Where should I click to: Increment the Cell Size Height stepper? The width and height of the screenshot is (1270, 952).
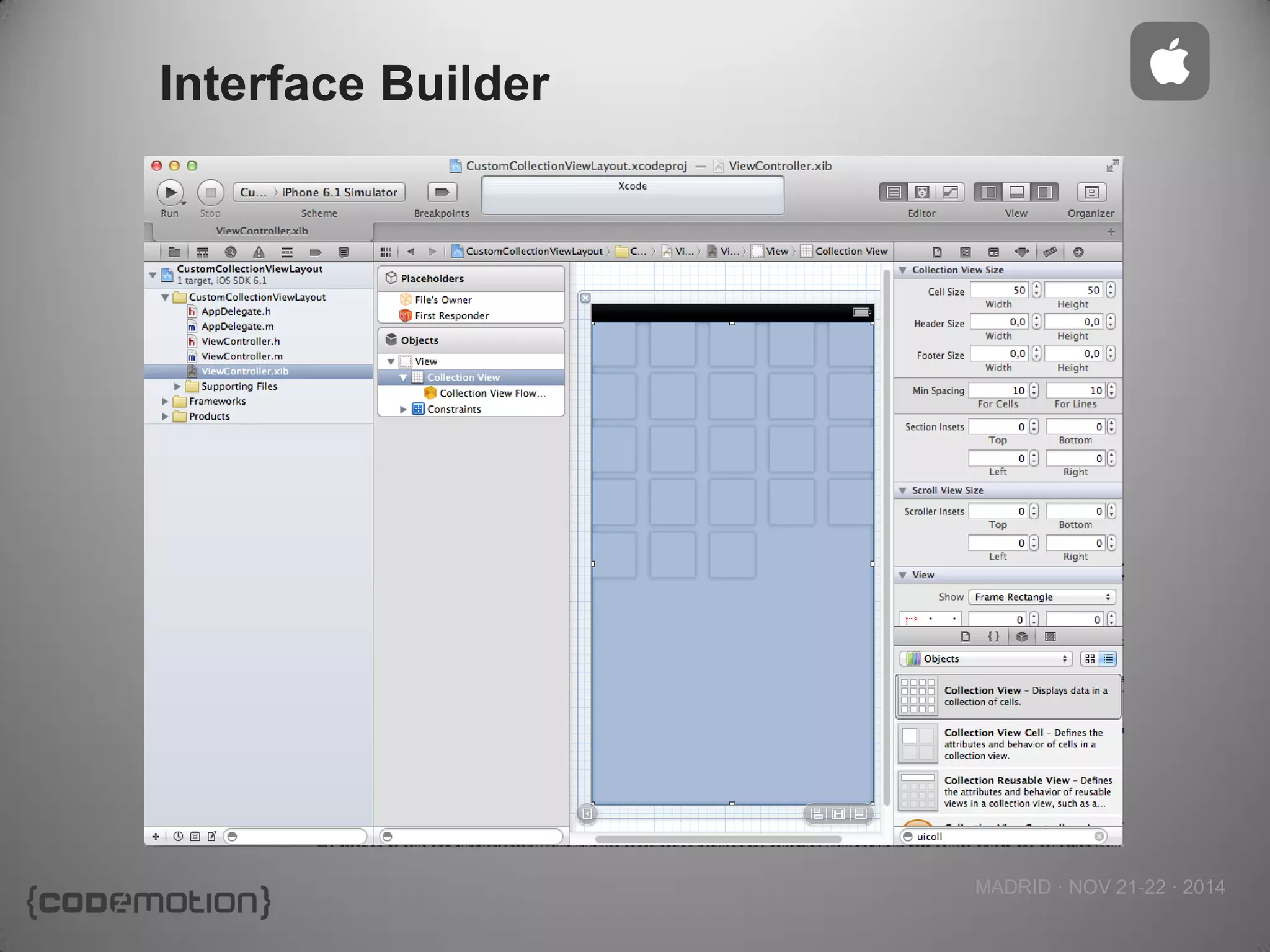click(1110, 286)
